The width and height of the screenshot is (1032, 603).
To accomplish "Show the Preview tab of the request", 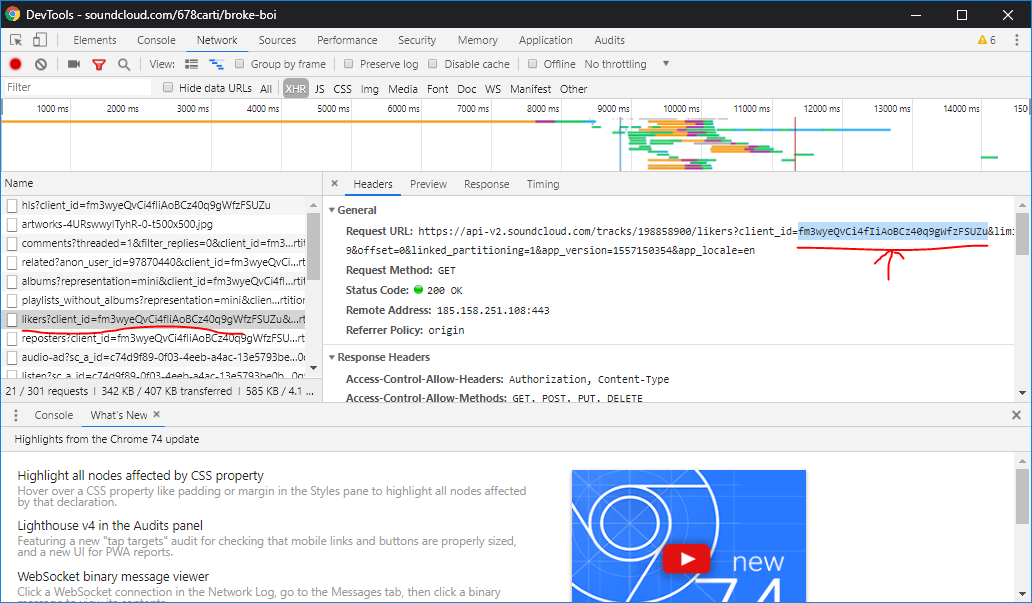I will tap(428, 184).
